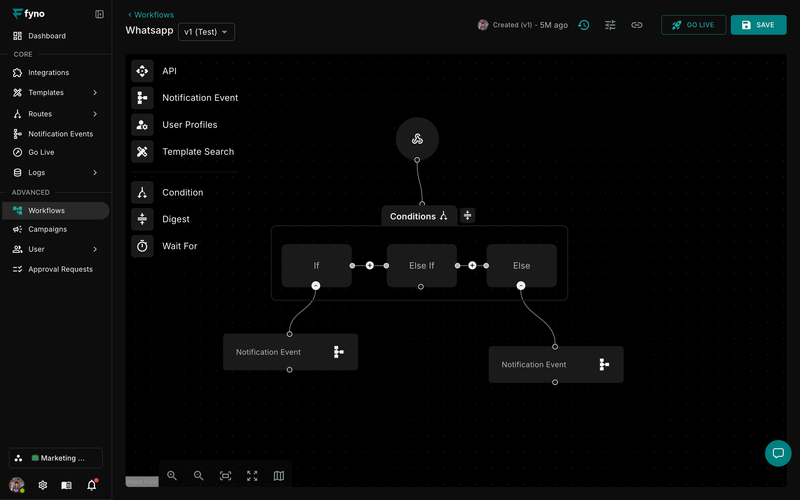The width and height of the screenshot is (800, 500).
Task: Enter fullscreen canvas mode
Action: coord(252,476)
